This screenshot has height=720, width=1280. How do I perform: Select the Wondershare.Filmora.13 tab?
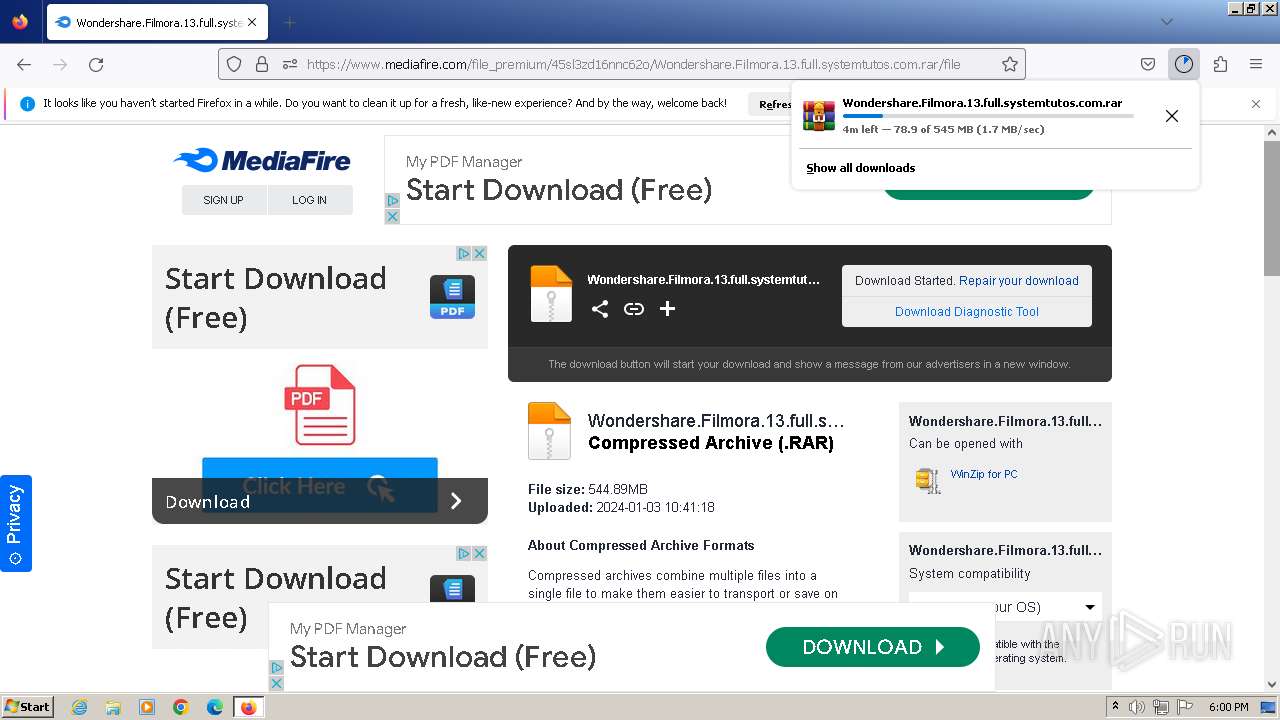tap(157, 22)
